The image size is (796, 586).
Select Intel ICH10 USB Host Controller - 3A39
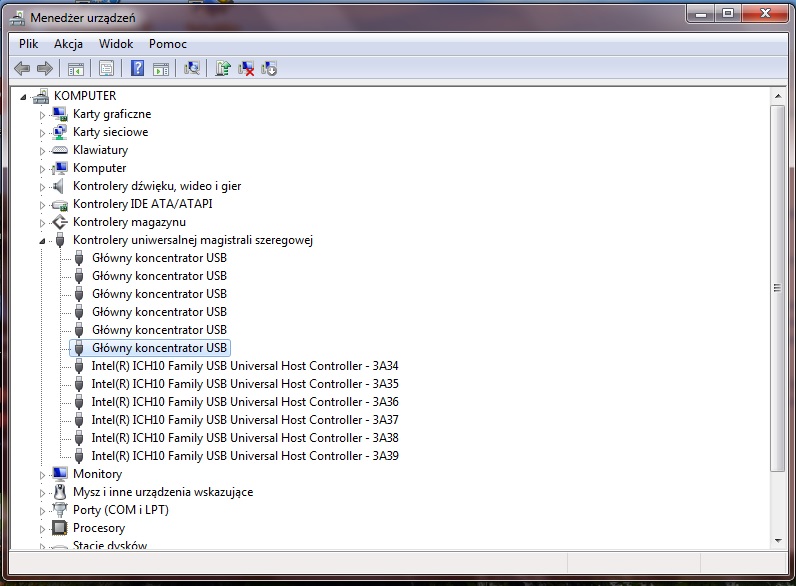coord(245,456)
